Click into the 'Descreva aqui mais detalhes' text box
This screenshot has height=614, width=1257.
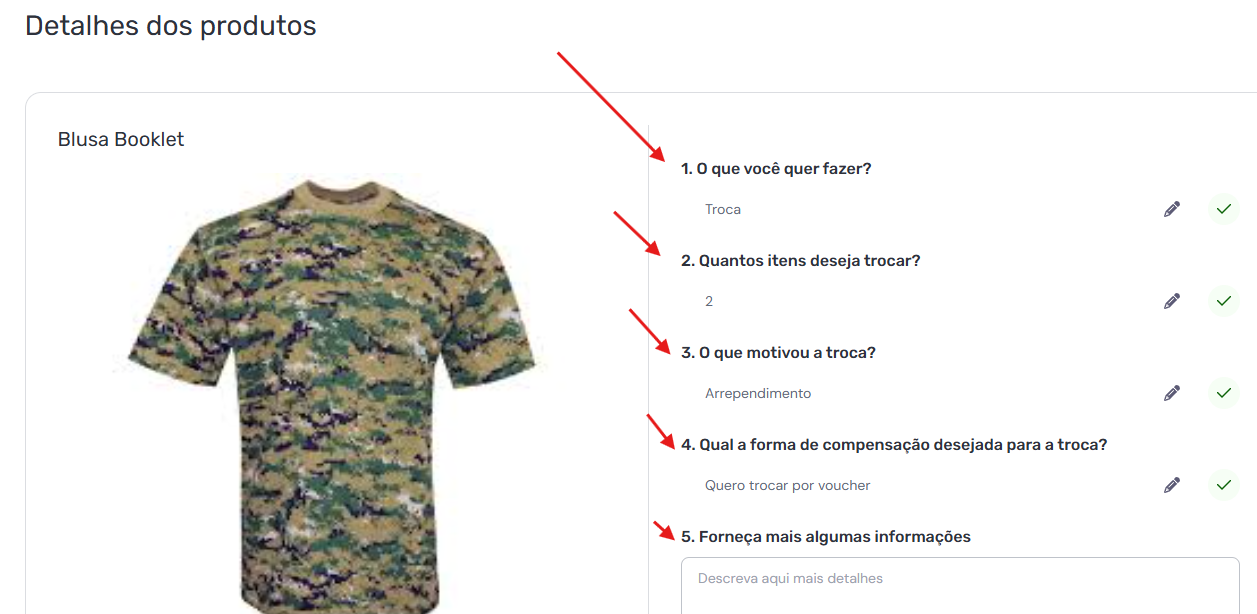click(960, 586)
